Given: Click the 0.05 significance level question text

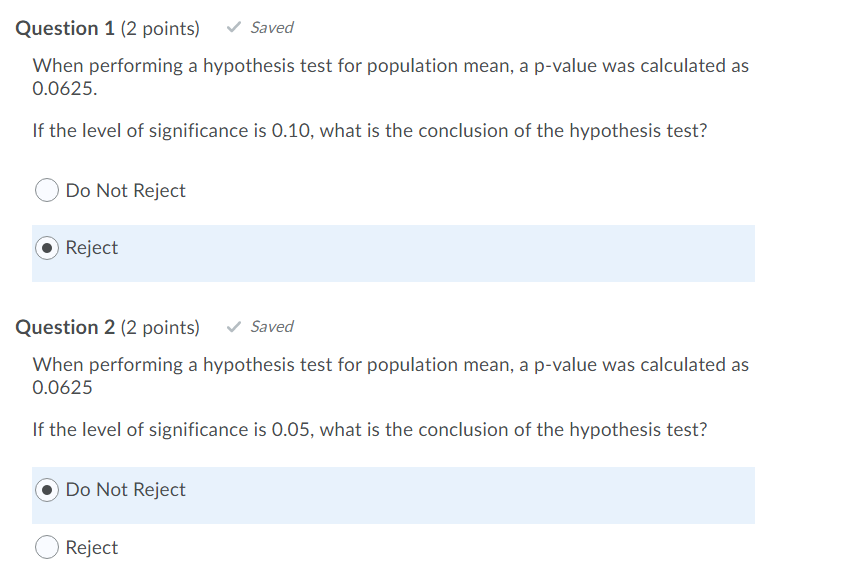Looking at the screenshot, I should pyautogui.click(x=370, y=430).
